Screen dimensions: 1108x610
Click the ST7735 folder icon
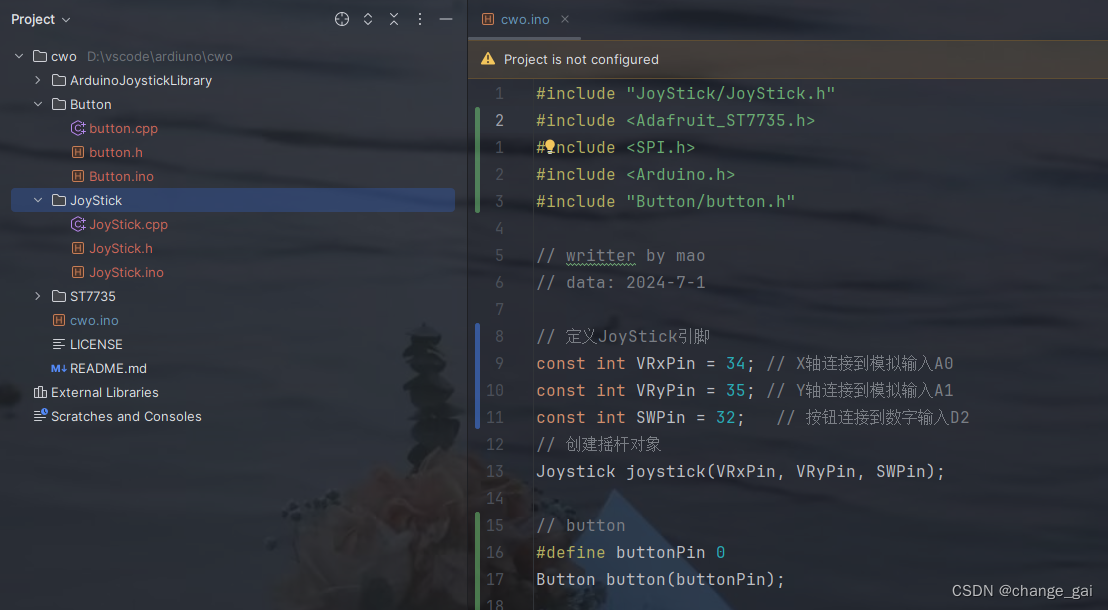point(59,296)
